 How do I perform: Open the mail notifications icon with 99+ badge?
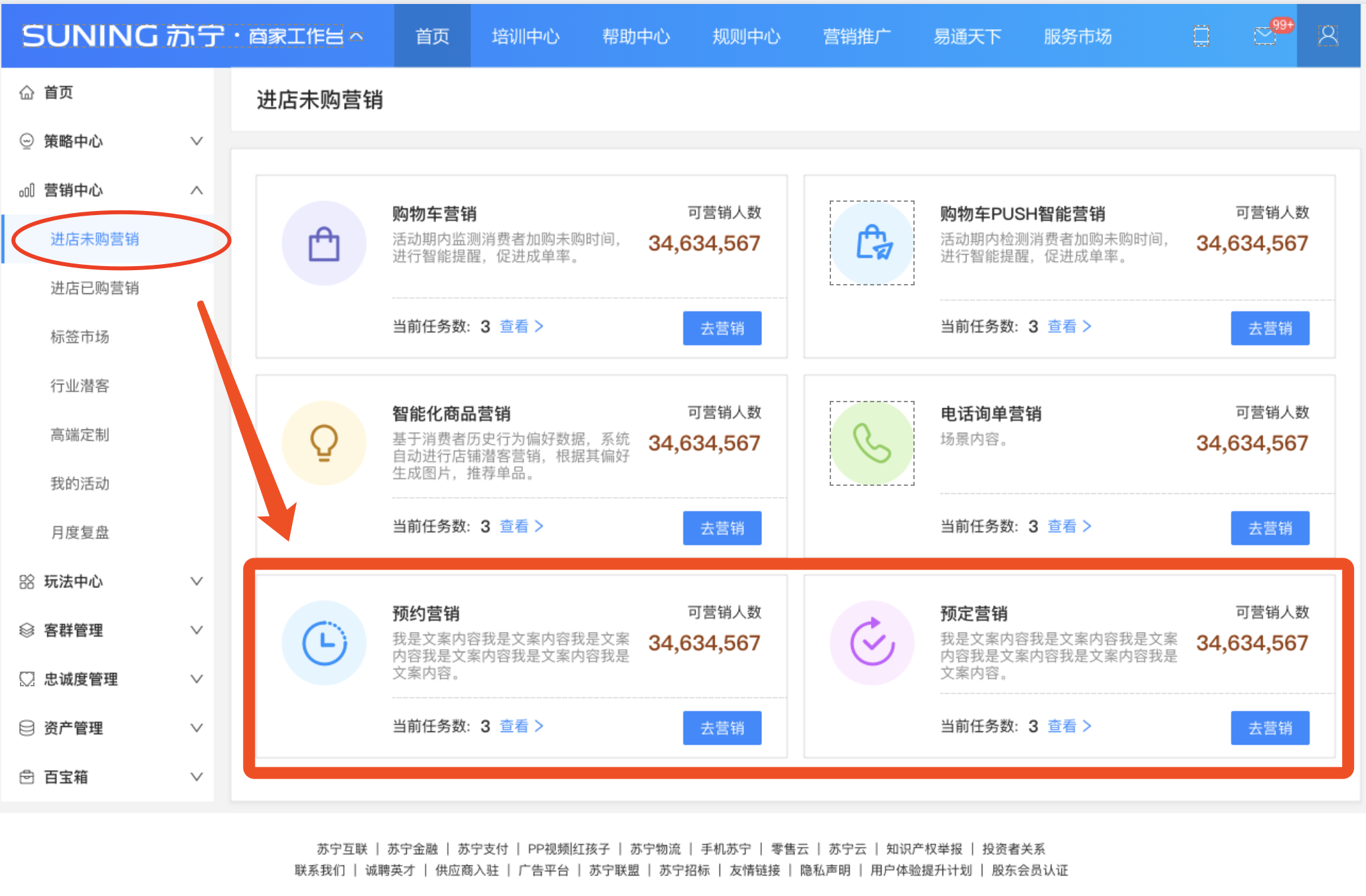click(x=1265, y=36)
